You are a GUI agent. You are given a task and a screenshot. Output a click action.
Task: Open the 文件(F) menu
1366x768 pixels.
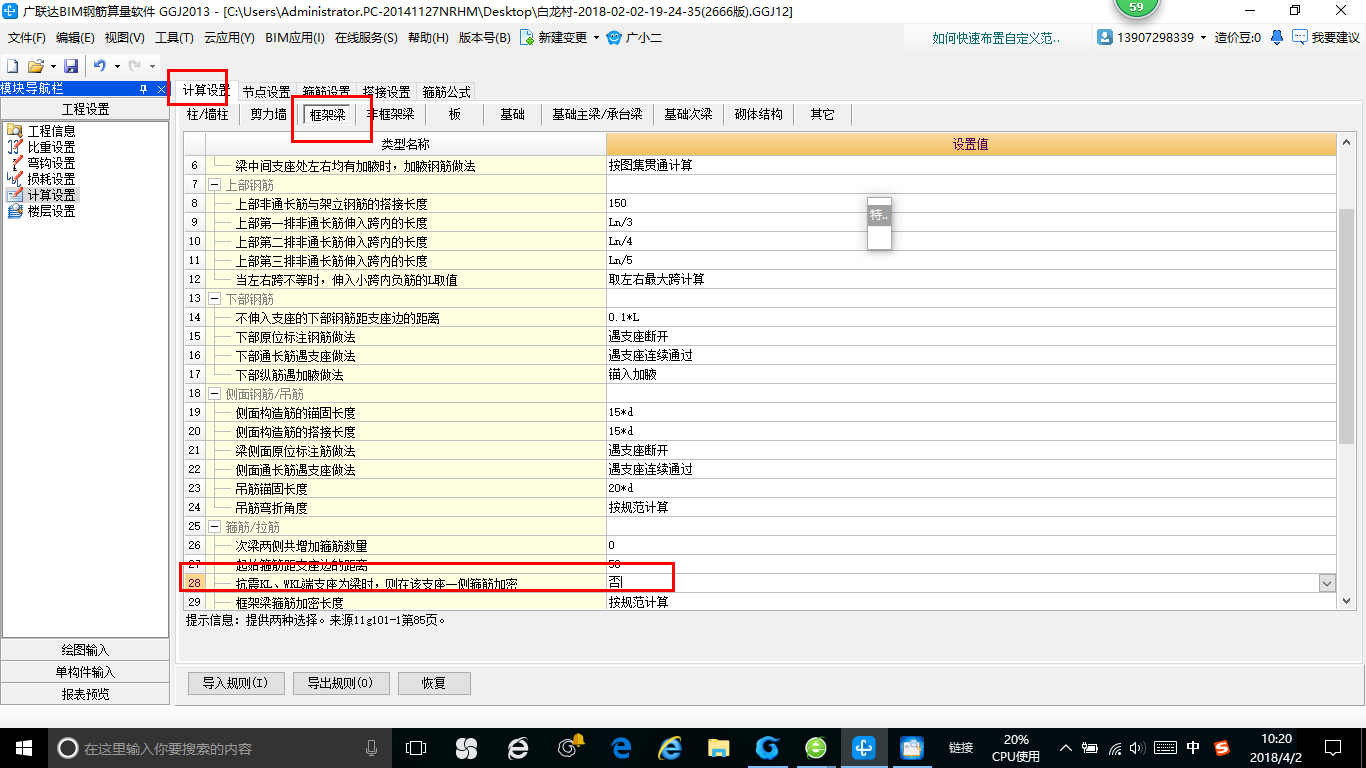coord(27,37)
